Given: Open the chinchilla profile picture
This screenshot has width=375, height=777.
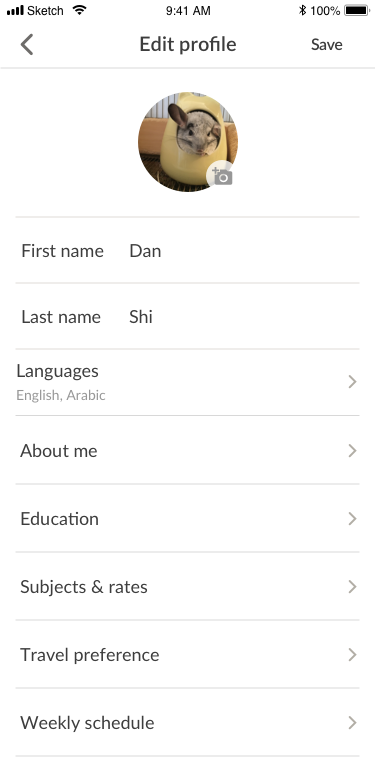Looking at the screenshot, I should pos(188,142).
